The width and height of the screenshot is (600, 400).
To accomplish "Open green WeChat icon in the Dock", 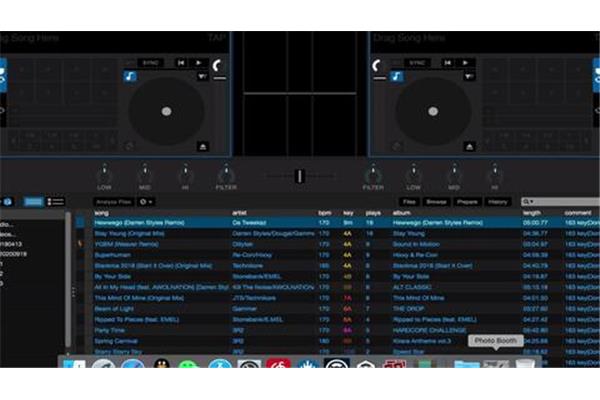I will (x=188, y=364).
